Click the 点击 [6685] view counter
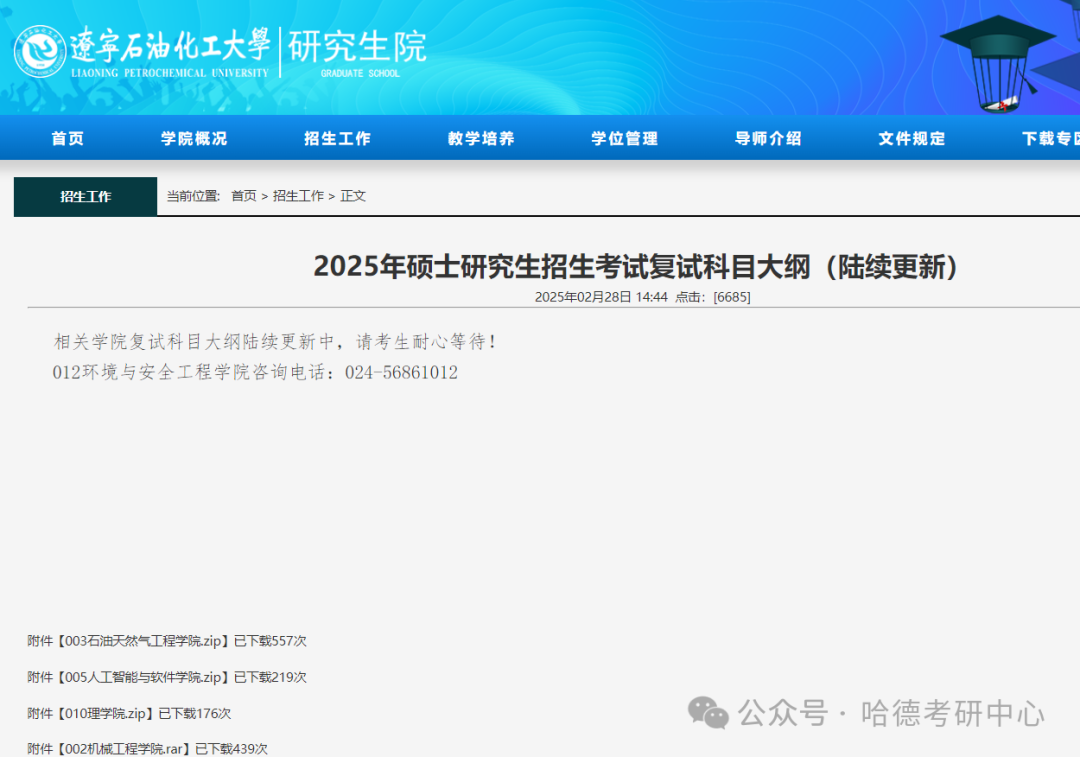Screen dimensions: 1080x757 (x=713, y=297)
